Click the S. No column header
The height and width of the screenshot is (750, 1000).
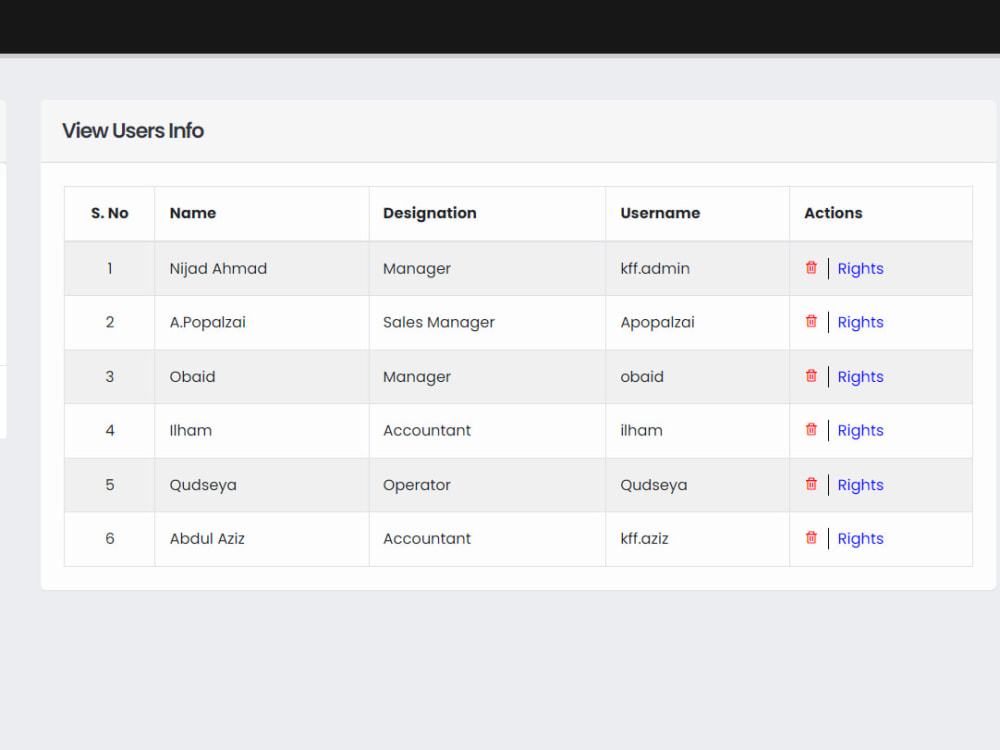click(x=110, y=213)
